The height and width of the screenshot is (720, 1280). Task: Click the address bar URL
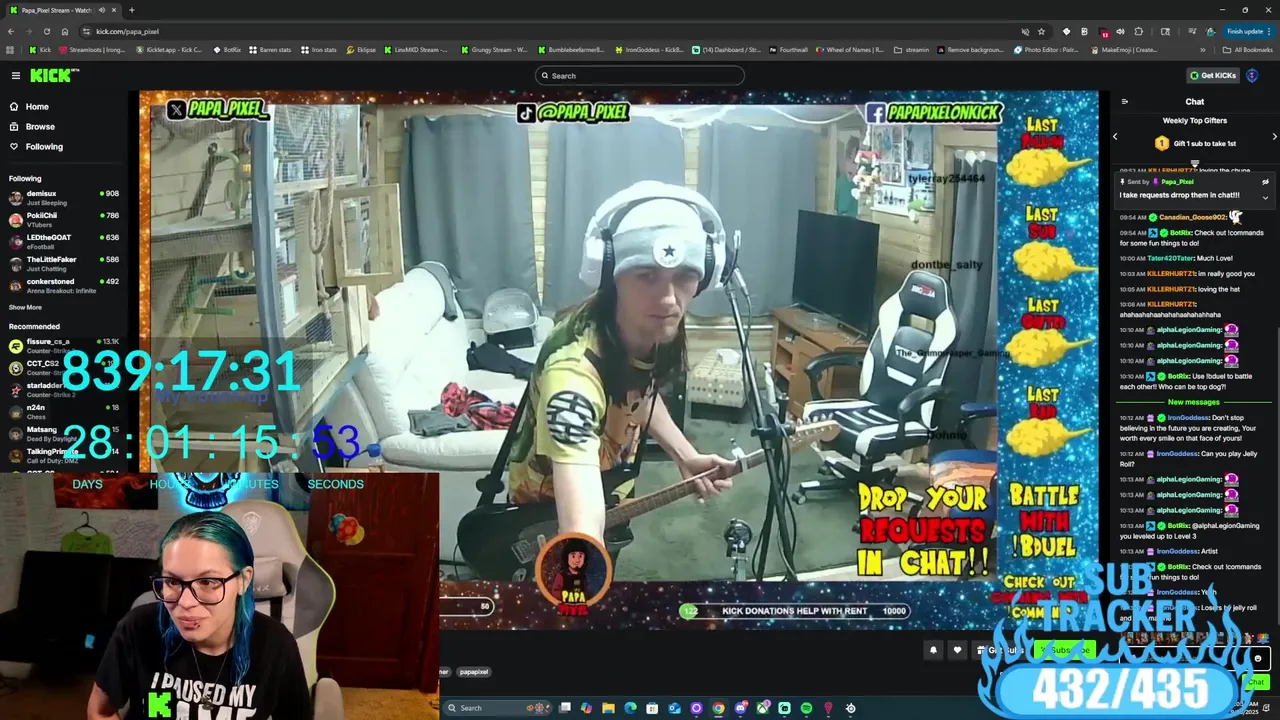[127, 31]
